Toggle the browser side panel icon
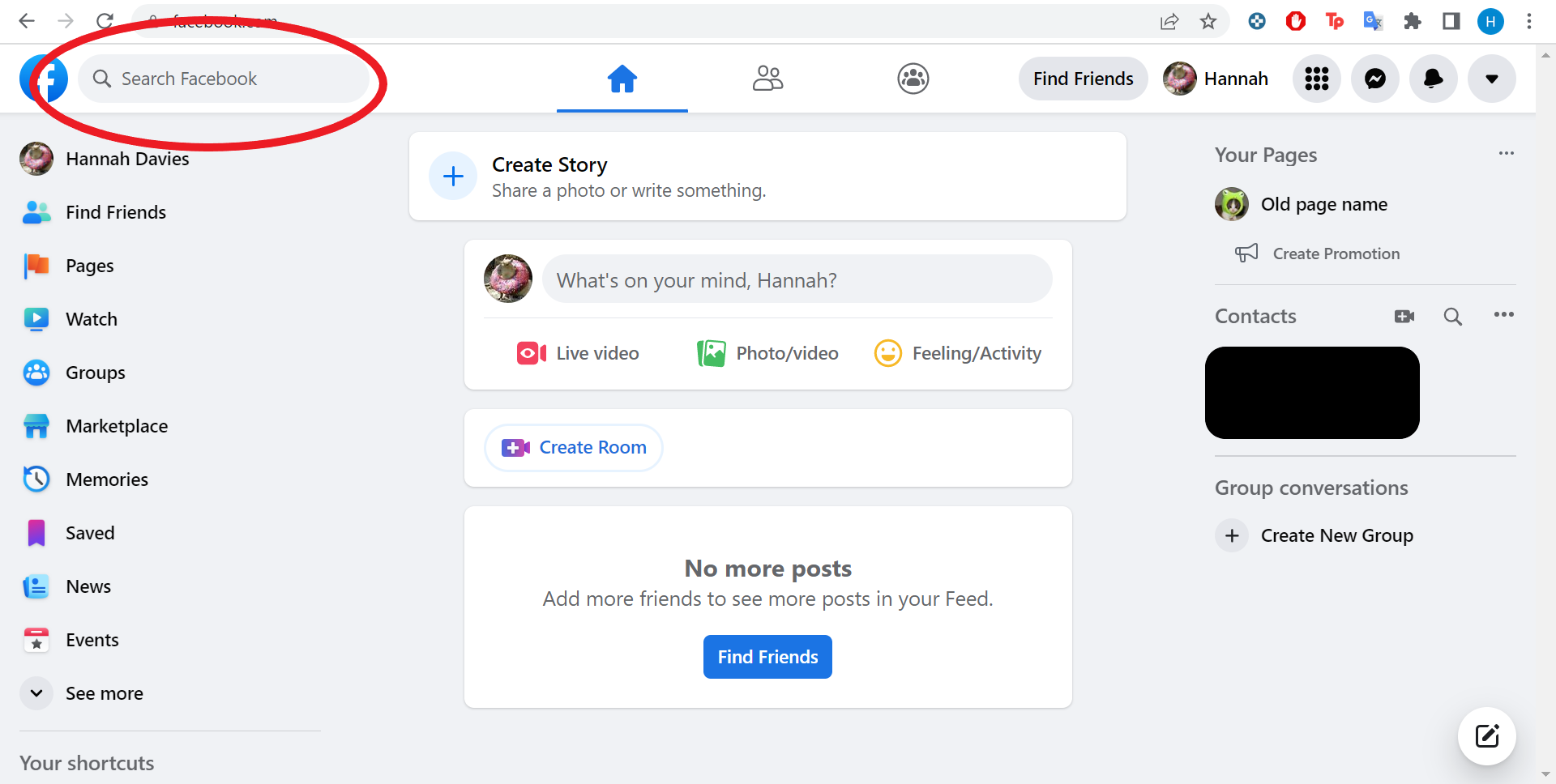 (1451, 21)
